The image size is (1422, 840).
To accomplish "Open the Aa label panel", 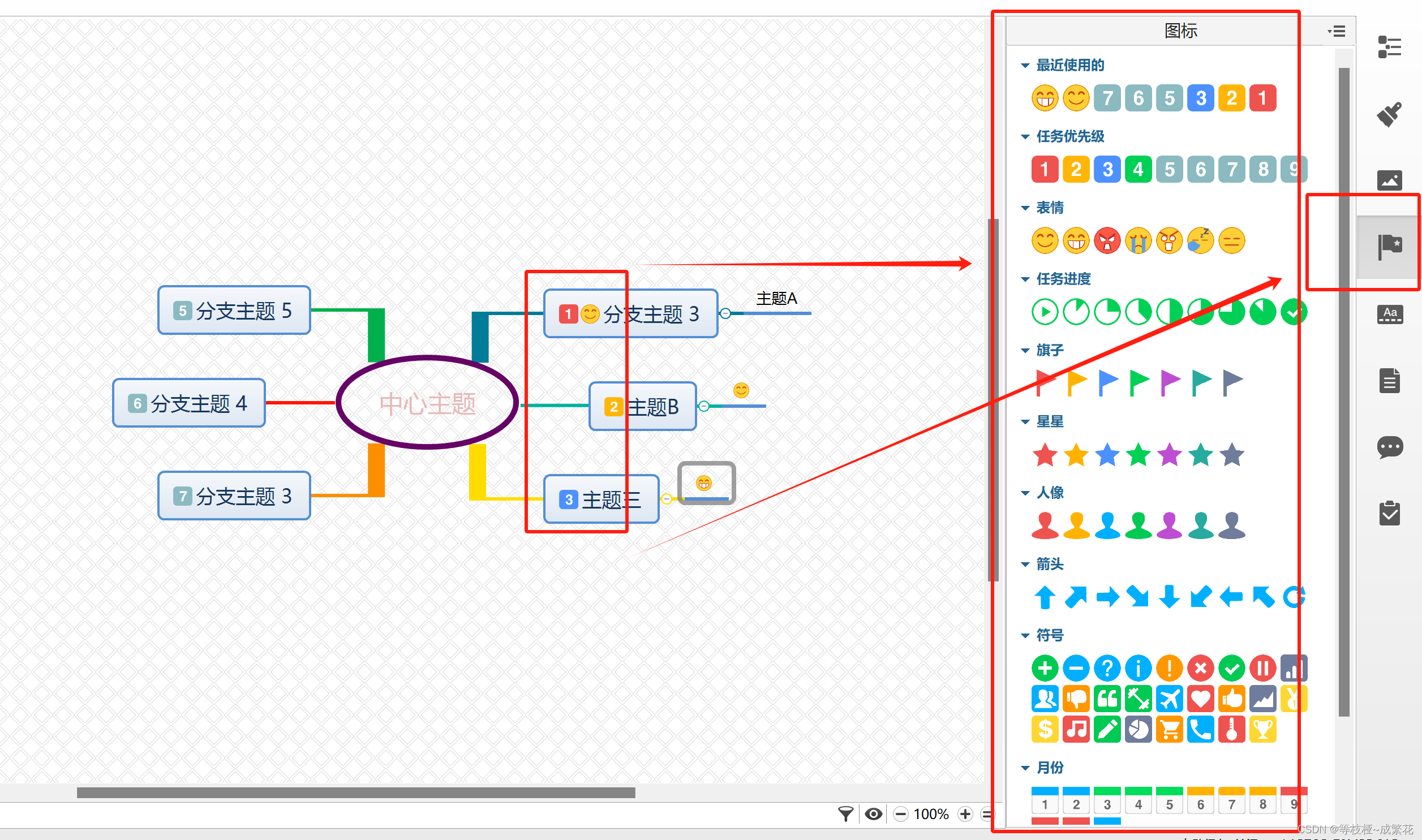I will 1391,314.
